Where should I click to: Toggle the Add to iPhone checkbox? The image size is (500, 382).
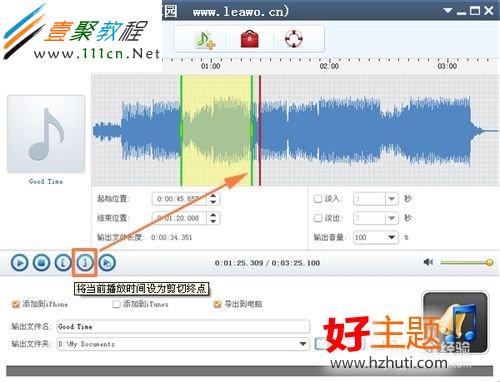[x=15, y=304]
